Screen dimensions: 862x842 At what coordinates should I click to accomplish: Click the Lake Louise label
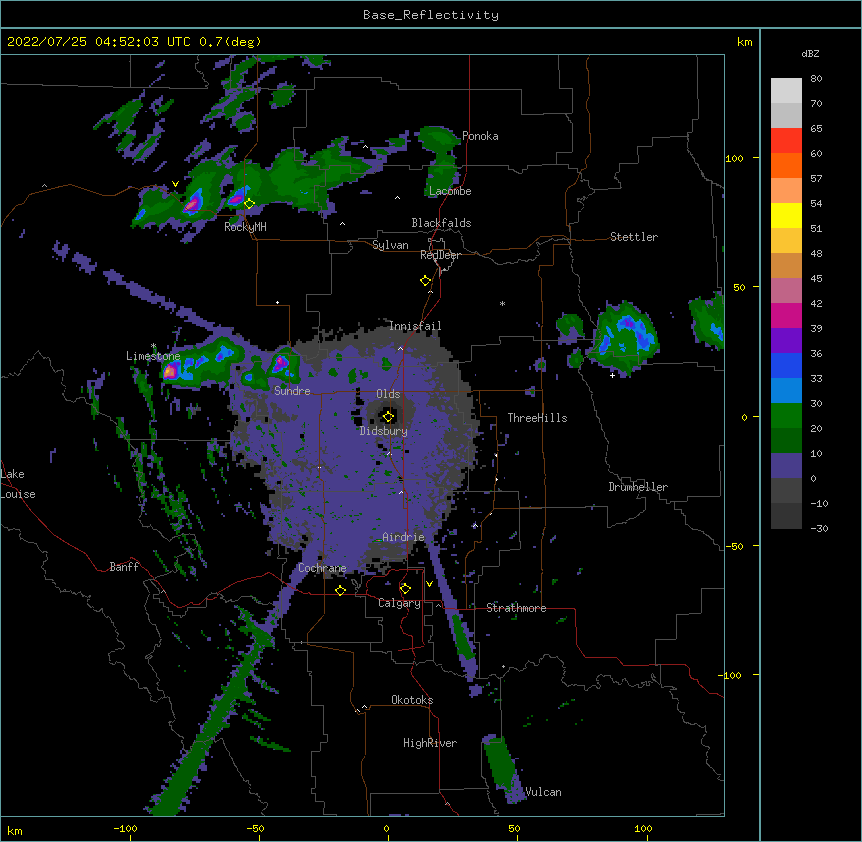tap(18, 484)
